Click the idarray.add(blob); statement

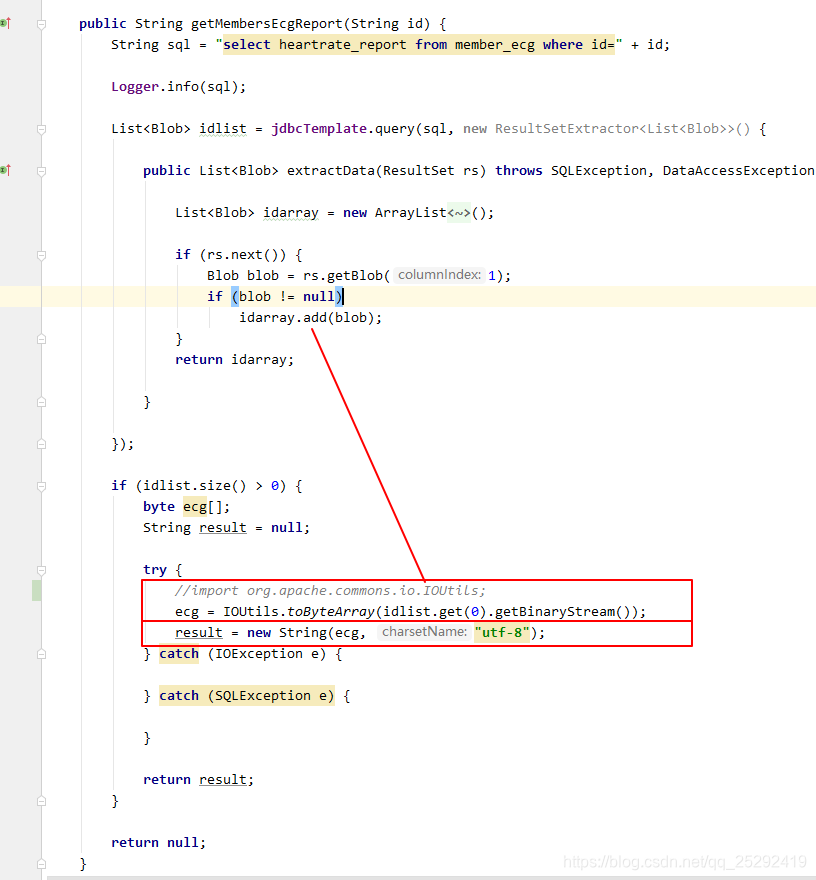(310, 318)
